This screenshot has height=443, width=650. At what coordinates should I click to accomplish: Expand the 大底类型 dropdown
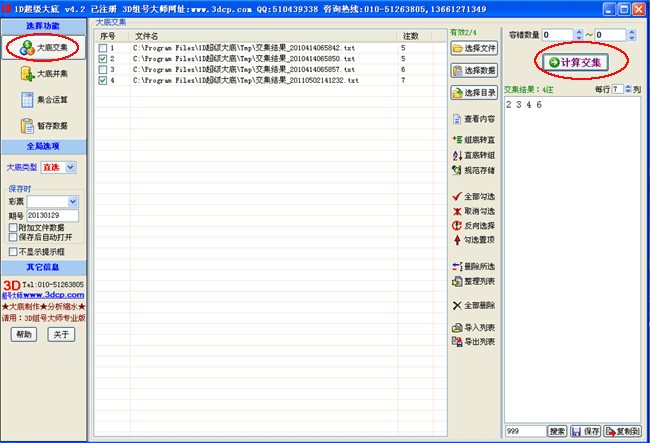click(70, 168)
